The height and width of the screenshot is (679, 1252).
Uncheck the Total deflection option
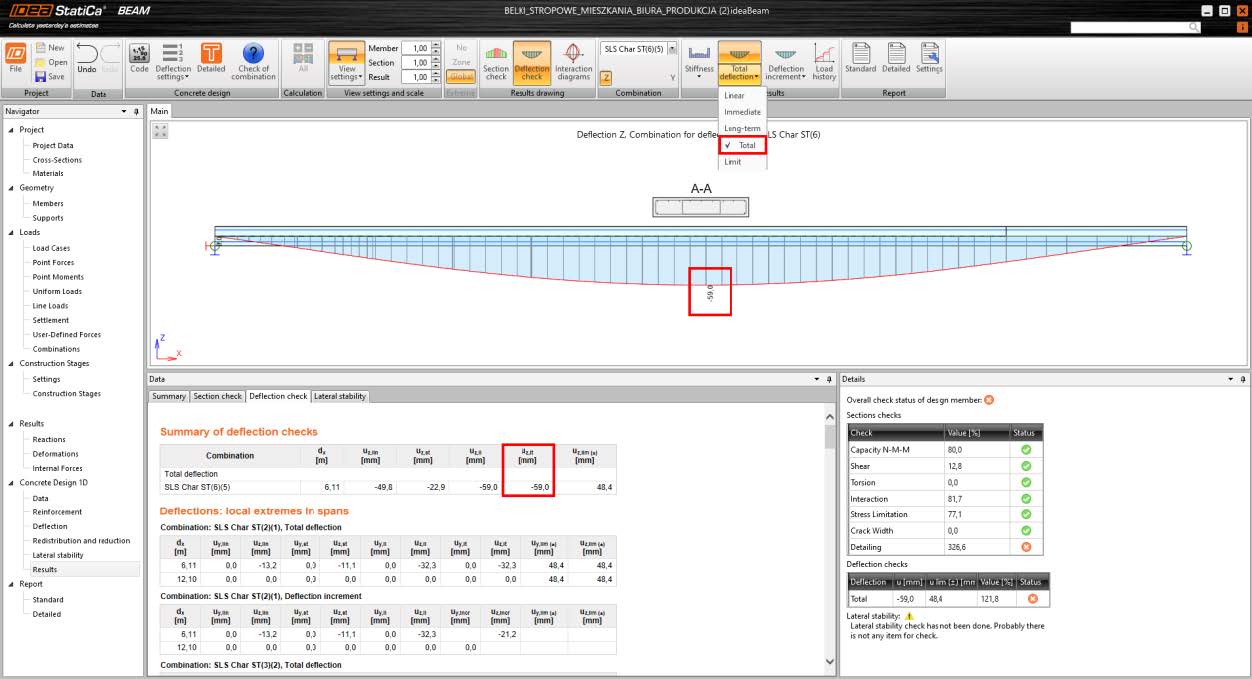pos(744,145)
